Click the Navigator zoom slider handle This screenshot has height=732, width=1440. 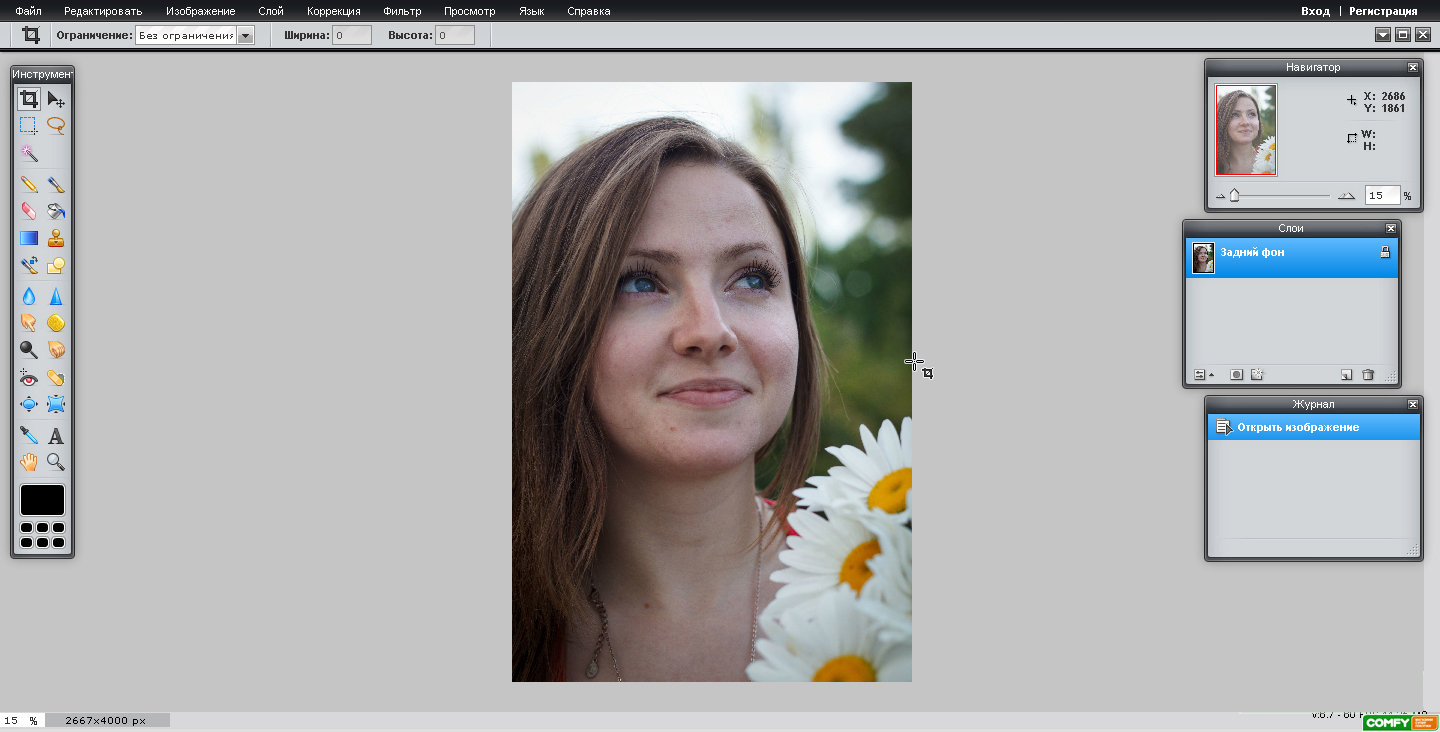tap(1234, 196)
